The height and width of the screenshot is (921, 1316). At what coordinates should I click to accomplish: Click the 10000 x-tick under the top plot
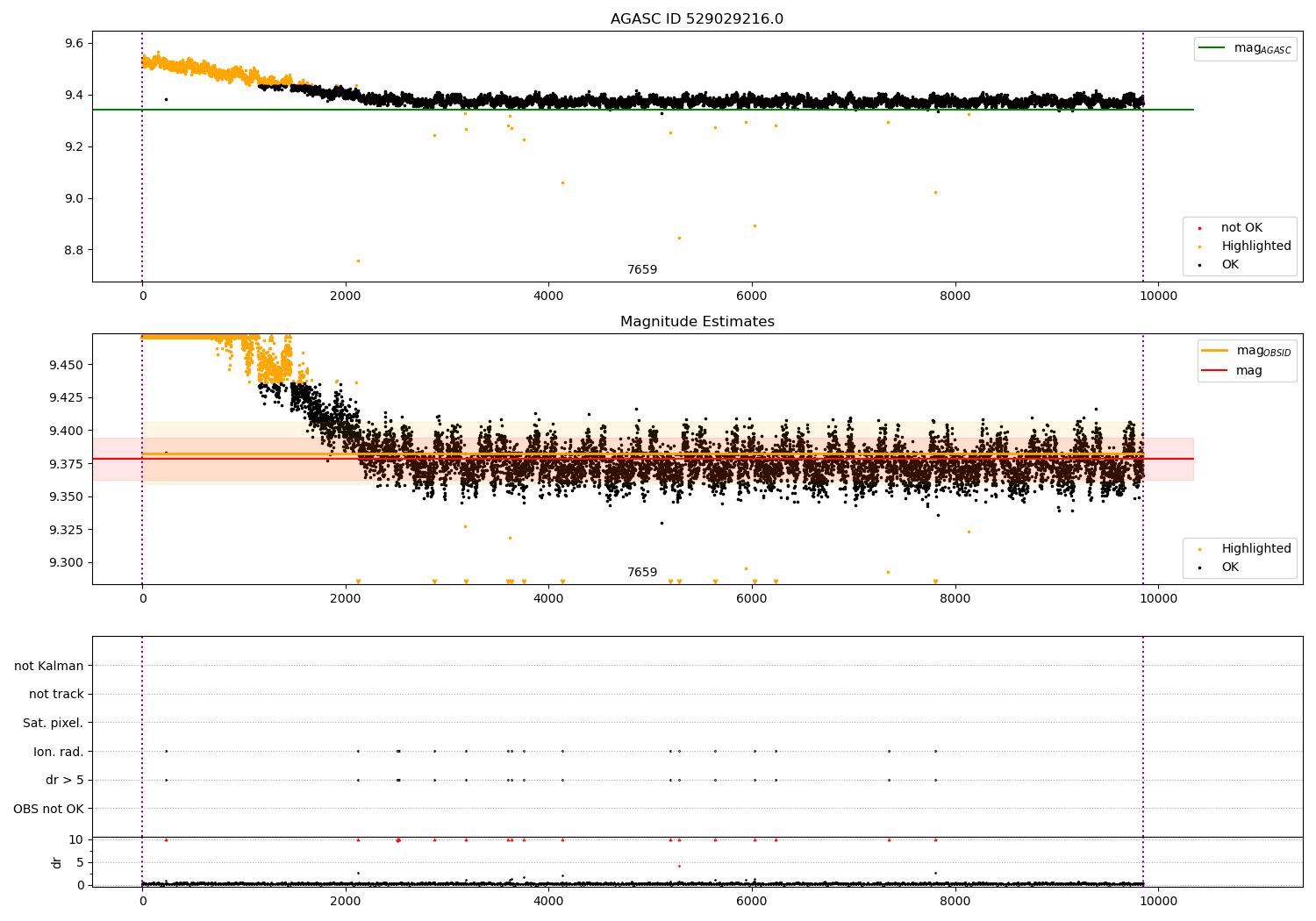tap(1158, 296)
